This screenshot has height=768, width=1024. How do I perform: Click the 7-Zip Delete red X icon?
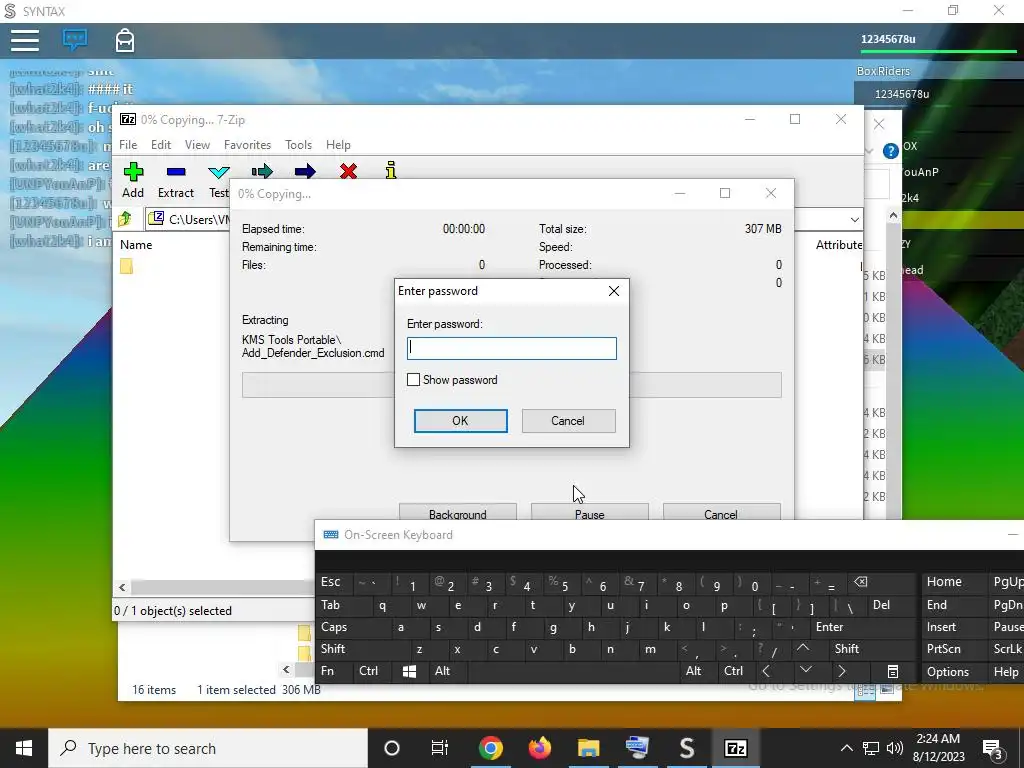pyautogui.click(x=348, y=171)
